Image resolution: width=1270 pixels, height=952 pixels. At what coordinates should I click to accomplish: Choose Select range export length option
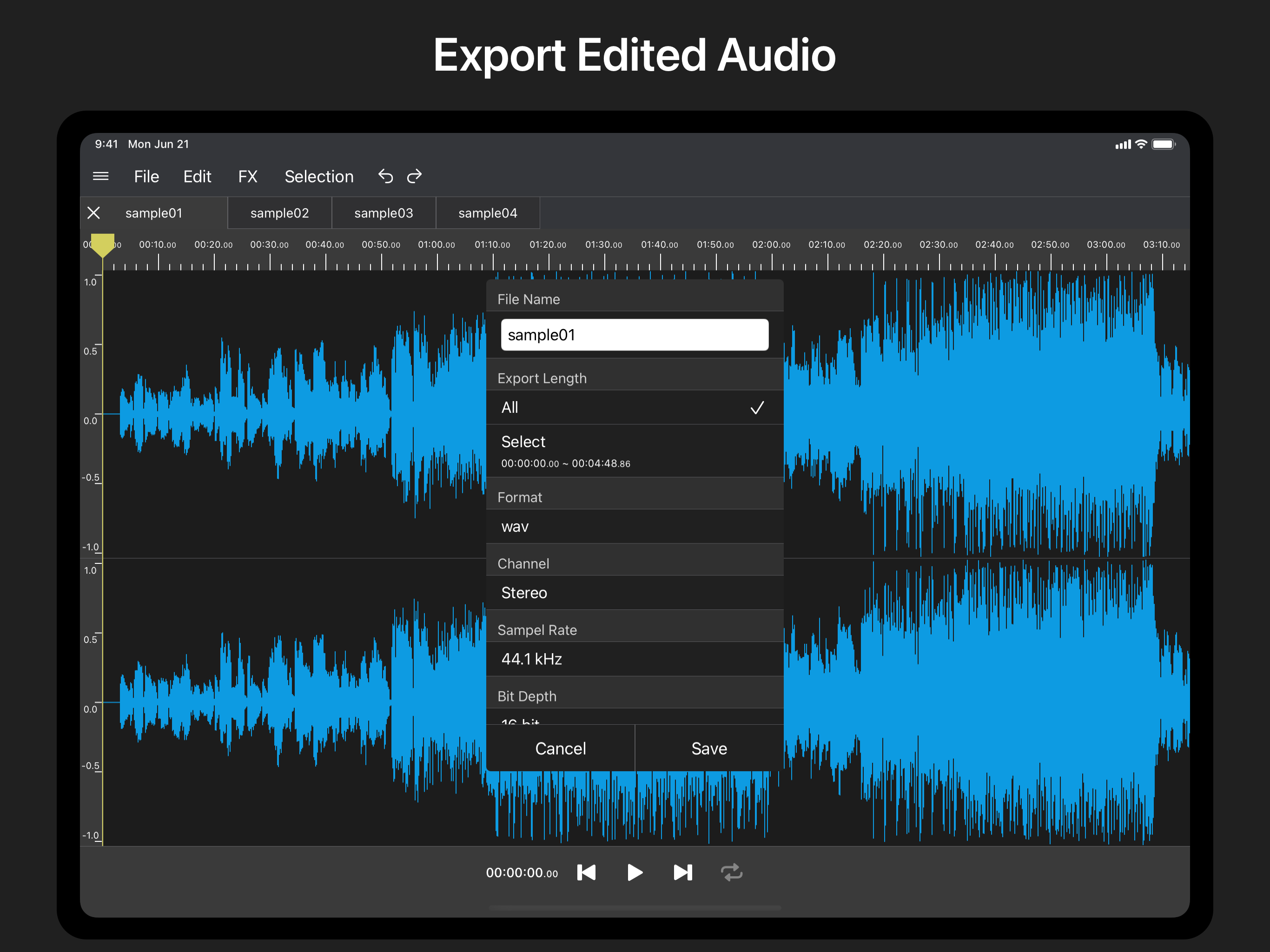(x=634, y=451)
